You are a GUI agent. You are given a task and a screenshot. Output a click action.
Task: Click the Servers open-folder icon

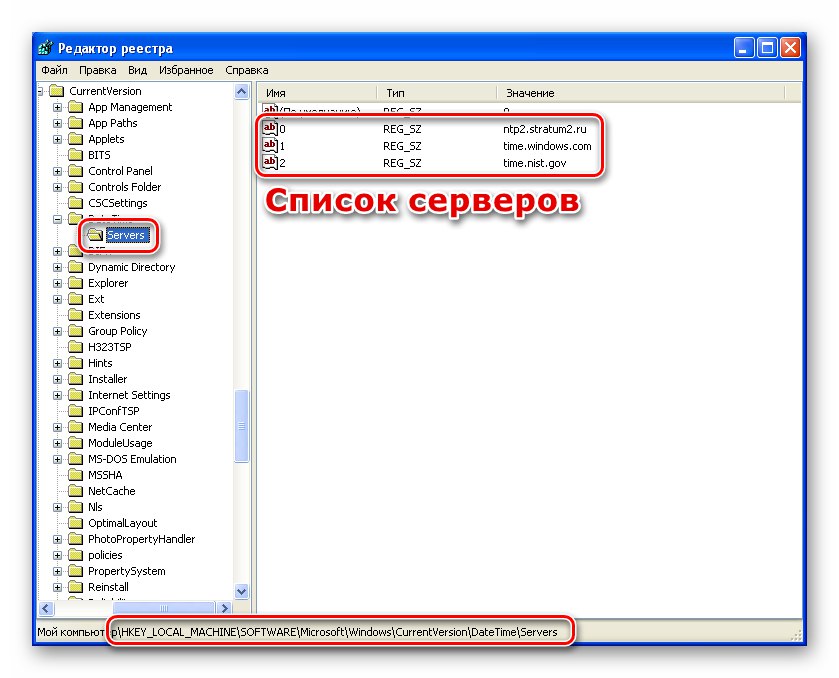95,235
